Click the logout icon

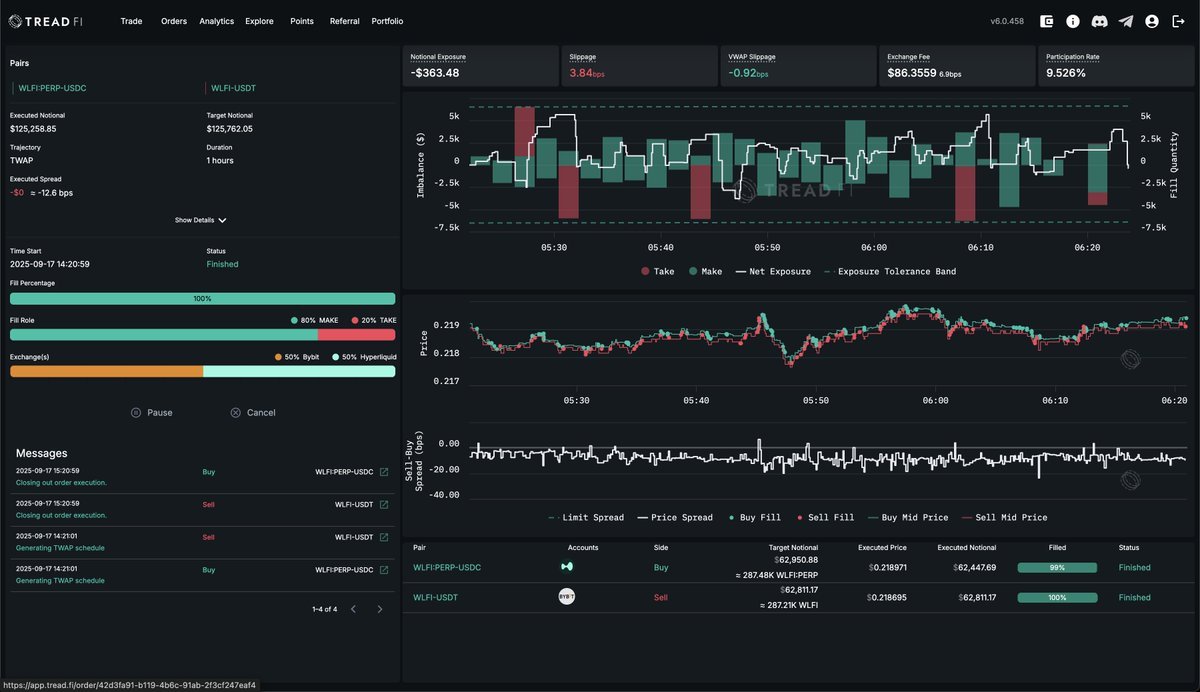1178,21
